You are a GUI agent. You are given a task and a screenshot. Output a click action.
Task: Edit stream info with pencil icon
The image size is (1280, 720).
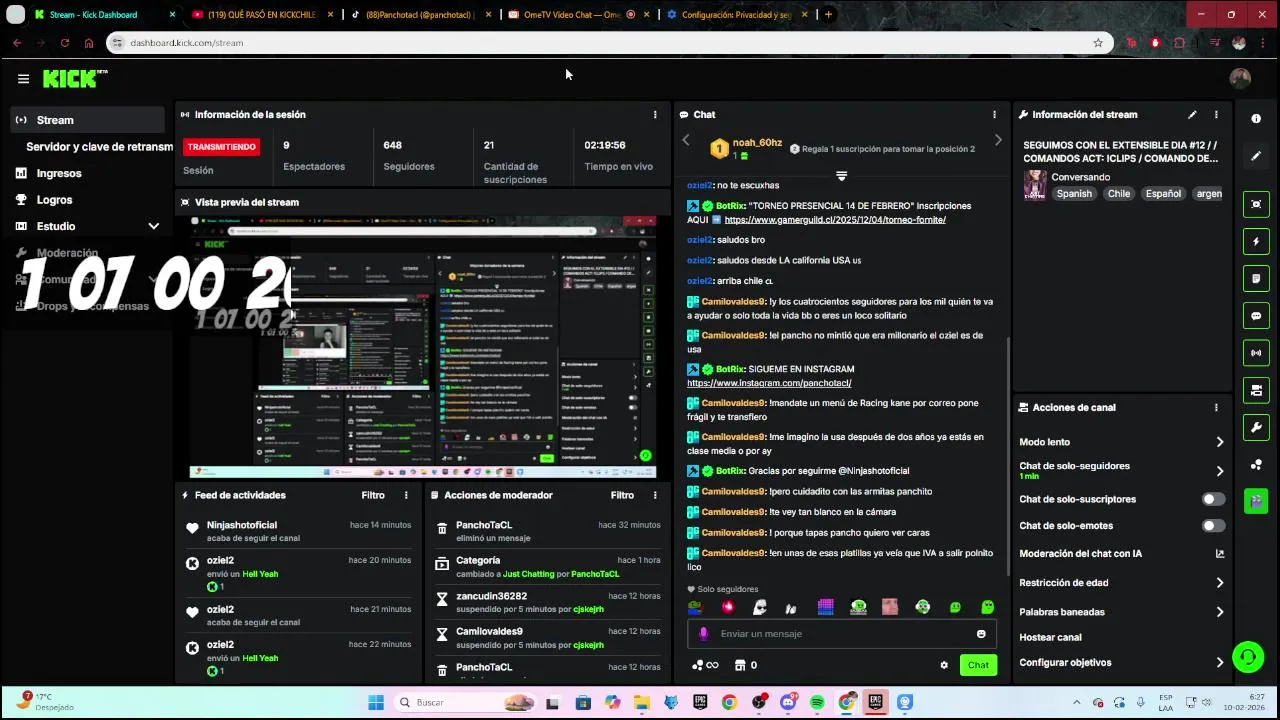tap(1192, 115)
